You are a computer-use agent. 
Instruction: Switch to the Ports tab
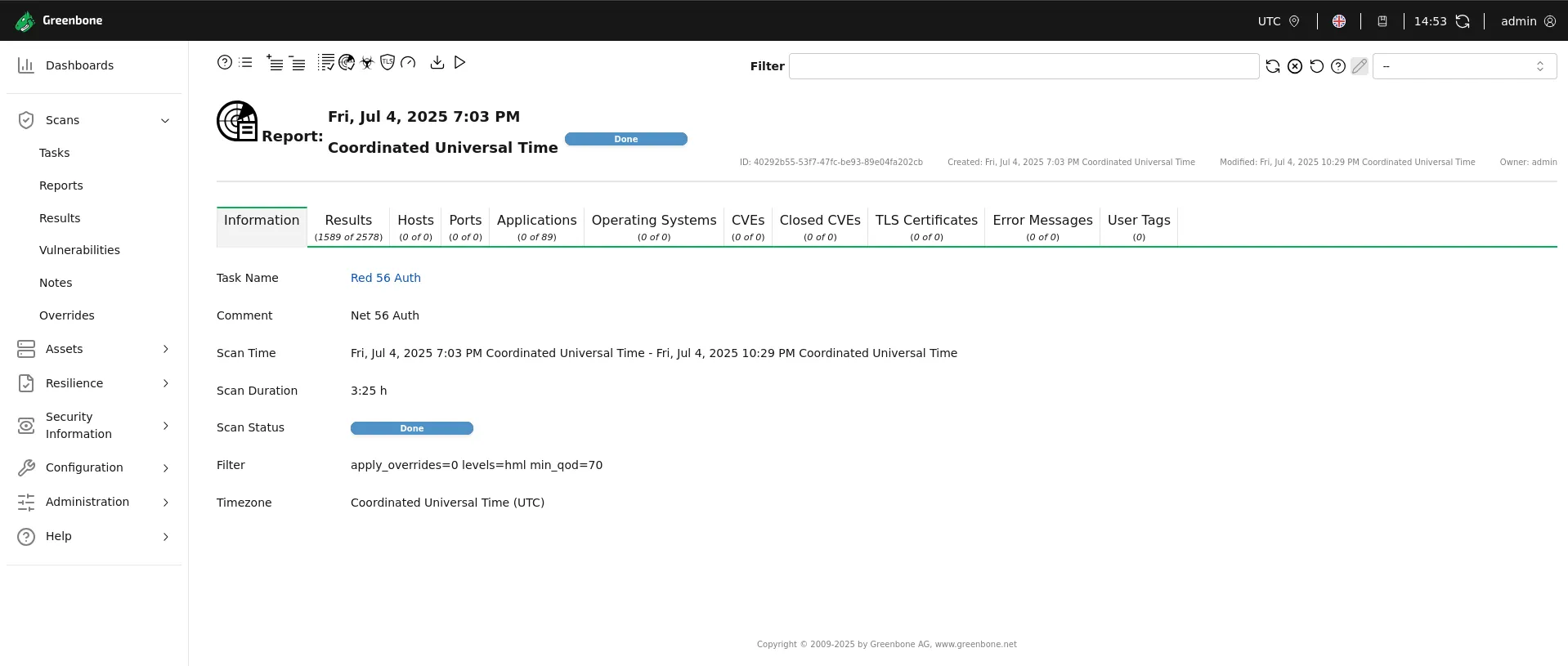pyautogui.click(x=465, y=226)
